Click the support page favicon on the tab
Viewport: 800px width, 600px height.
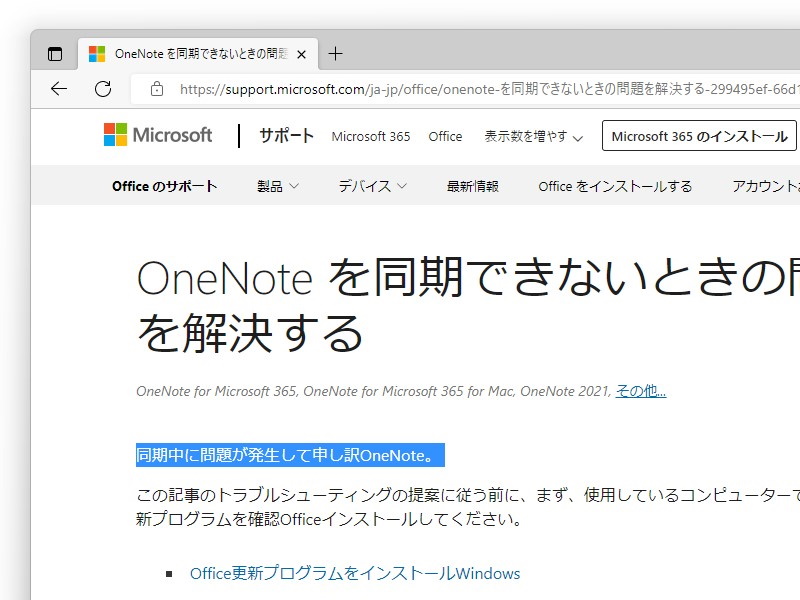97,53
